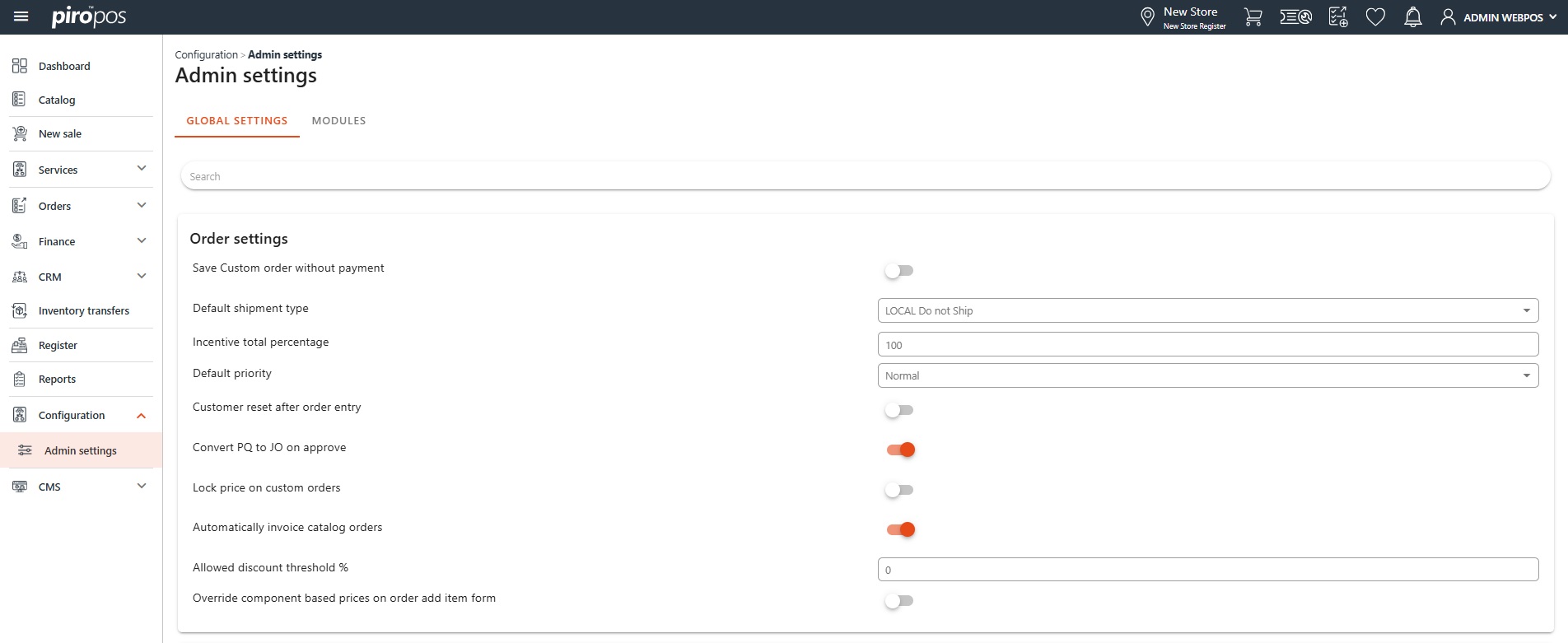Enable Save Custom order without payment
Screen dimensions: 1568x643
899,271
